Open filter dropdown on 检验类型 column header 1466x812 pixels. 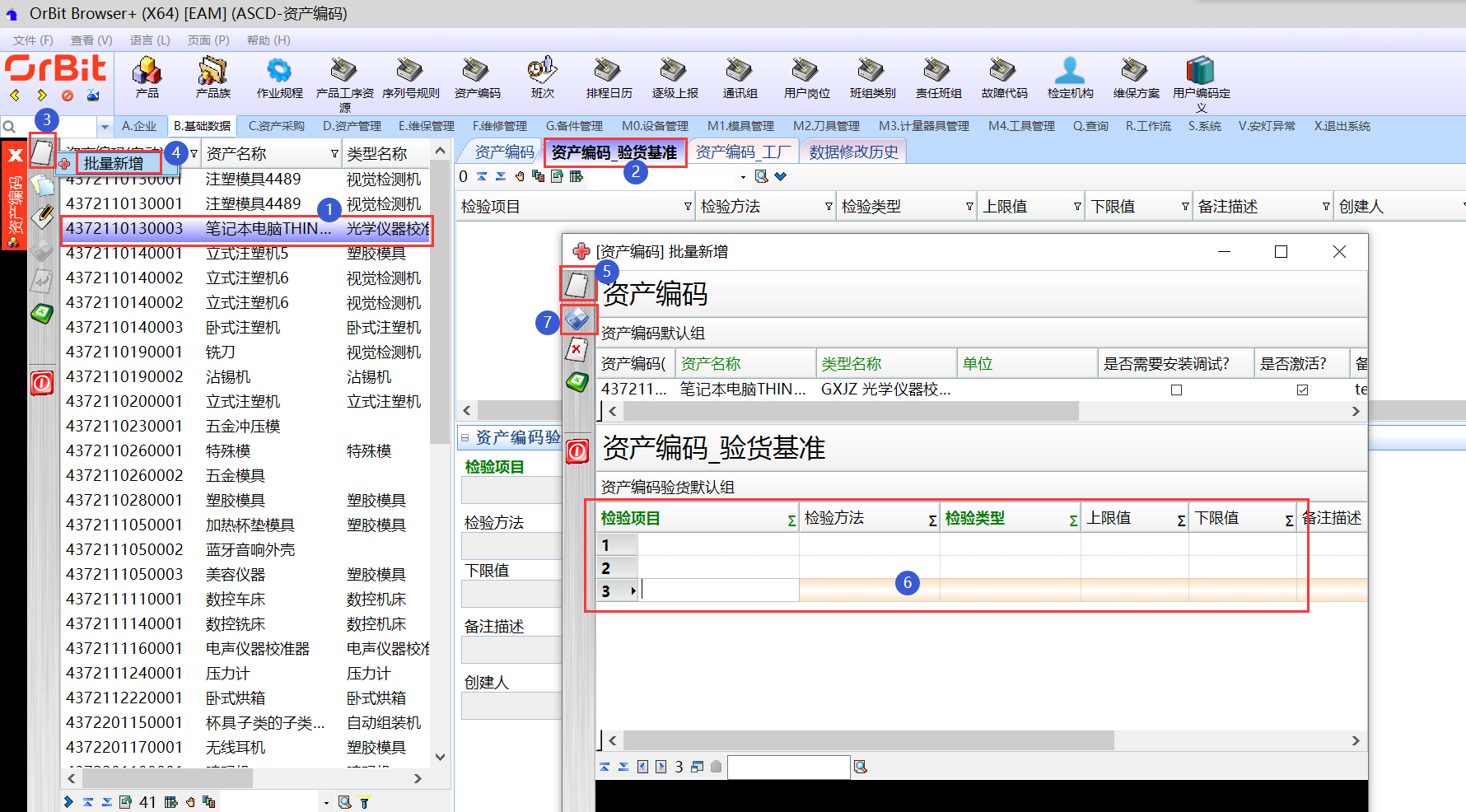[970, 206]
